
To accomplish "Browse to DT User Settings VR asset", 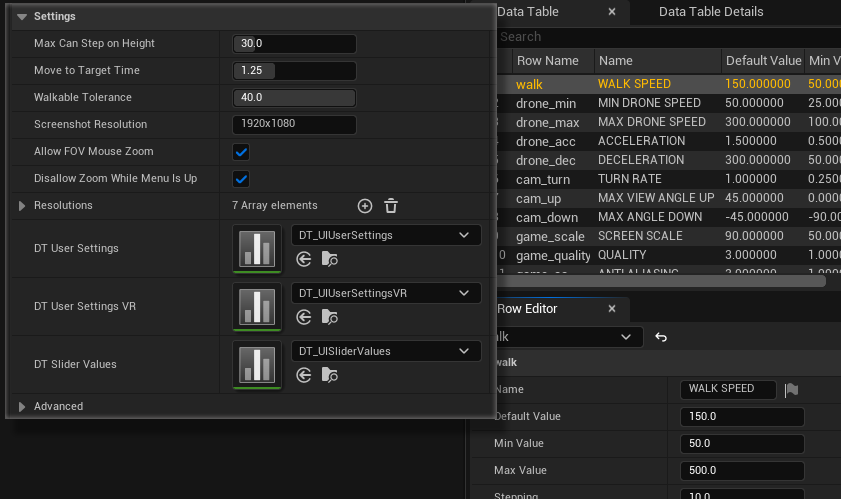I will tap(329, 317).
